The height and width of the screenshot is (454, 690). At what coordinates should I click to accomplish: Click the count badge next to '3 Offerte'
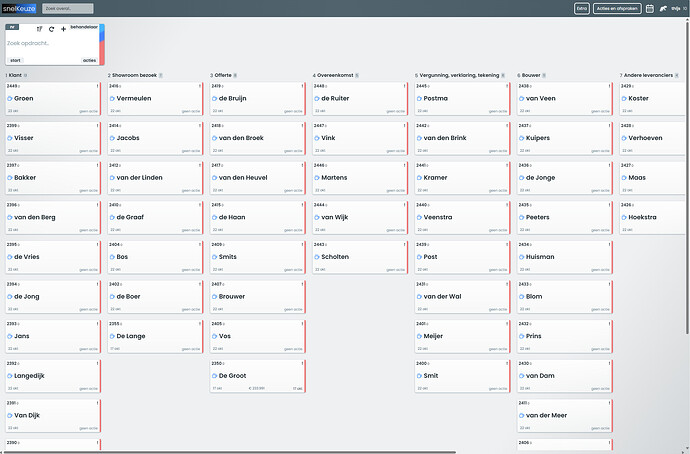coord(235,75)
